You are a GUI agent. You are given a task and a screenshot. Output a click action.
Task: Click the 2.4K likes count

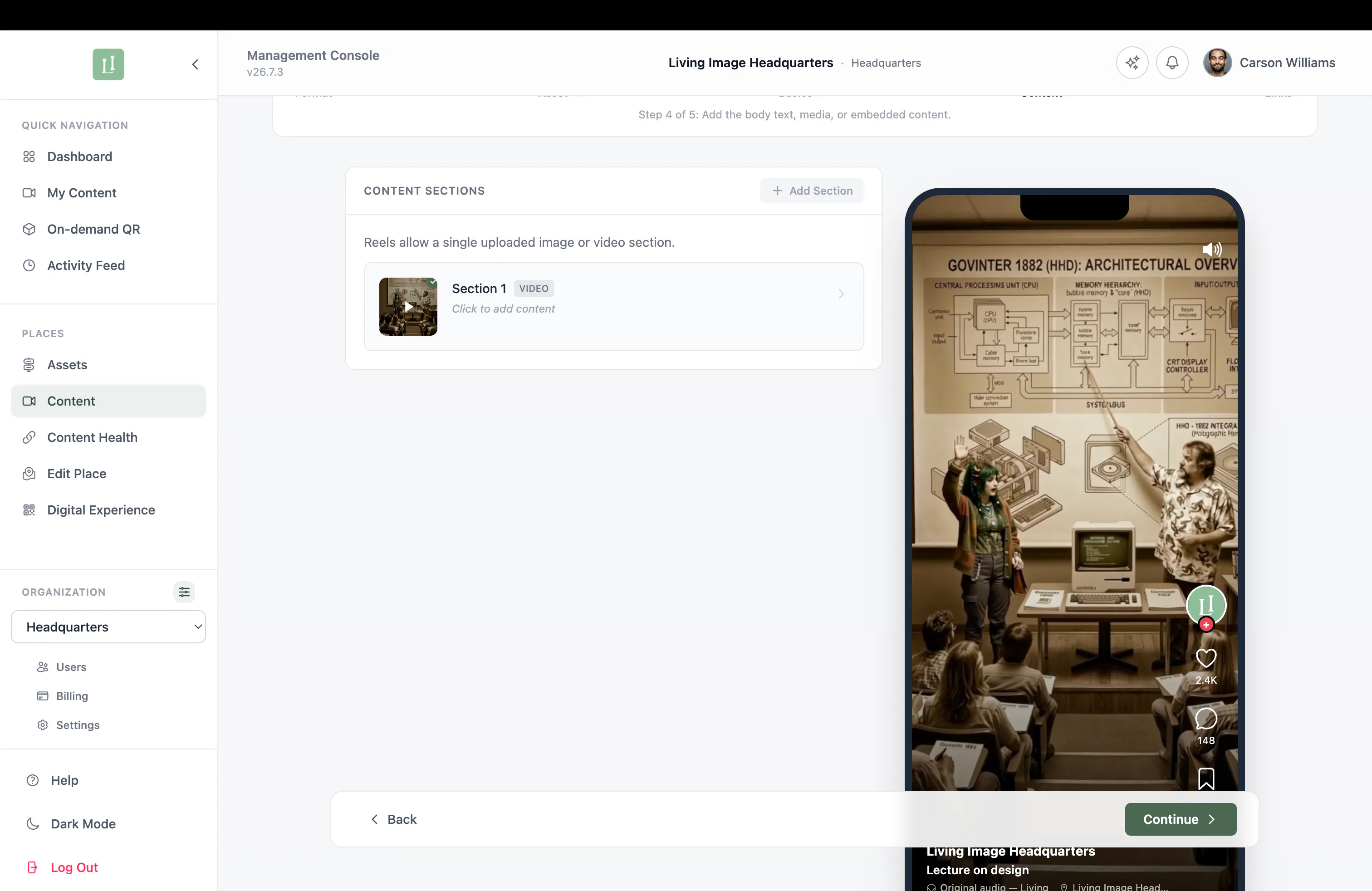pyautogui.click(x=1206, y=680)
